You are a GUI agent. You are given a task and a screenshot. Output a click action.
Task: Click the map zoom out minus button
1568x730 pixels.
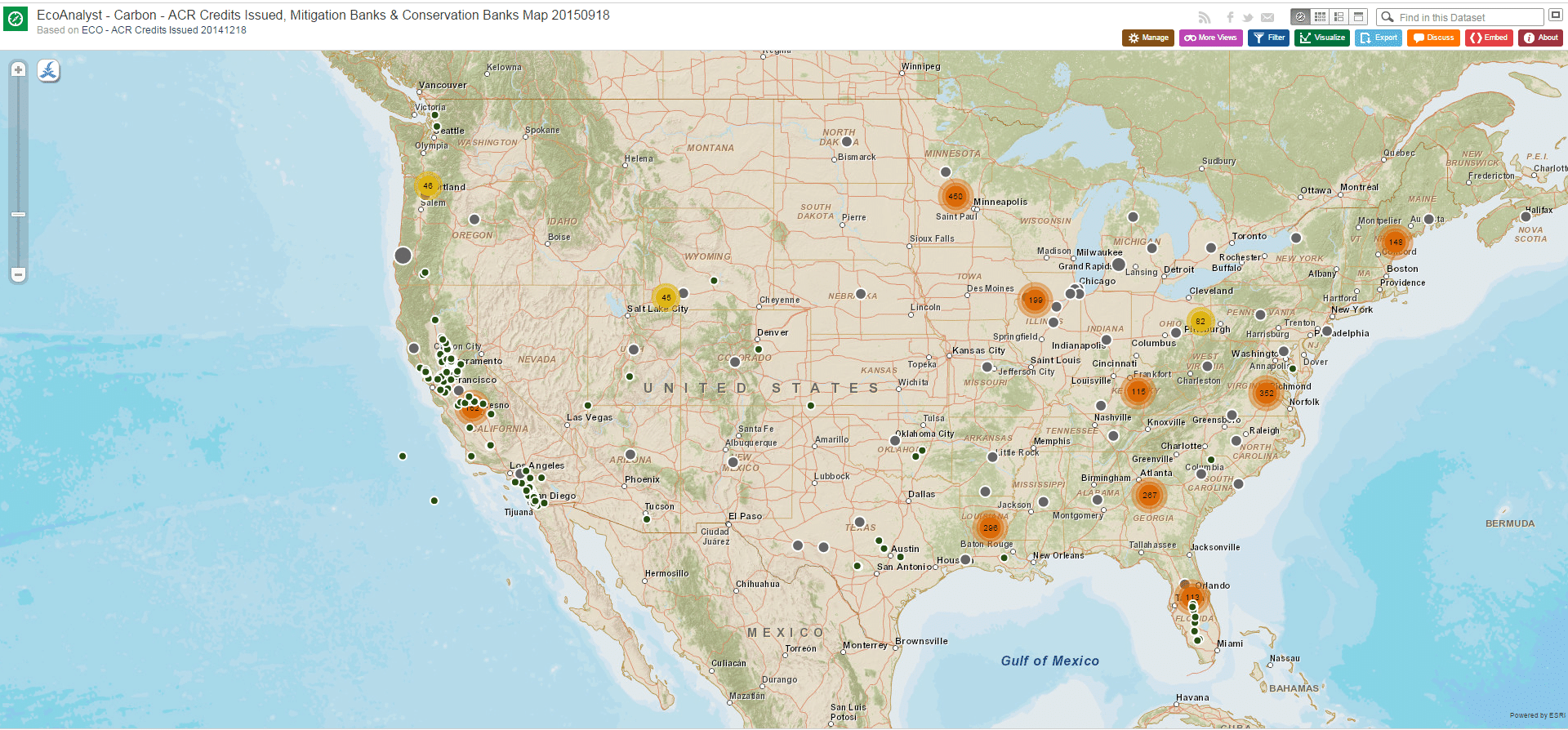(18, 274)
